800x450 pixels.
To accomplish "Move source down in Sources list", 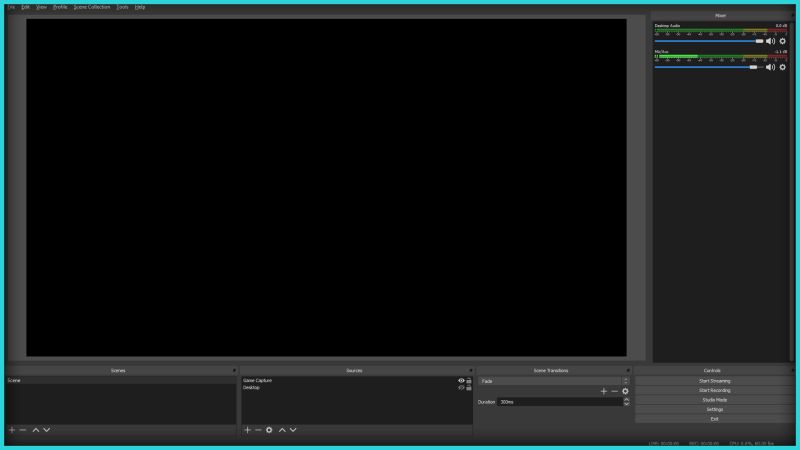I will point(293,430).
